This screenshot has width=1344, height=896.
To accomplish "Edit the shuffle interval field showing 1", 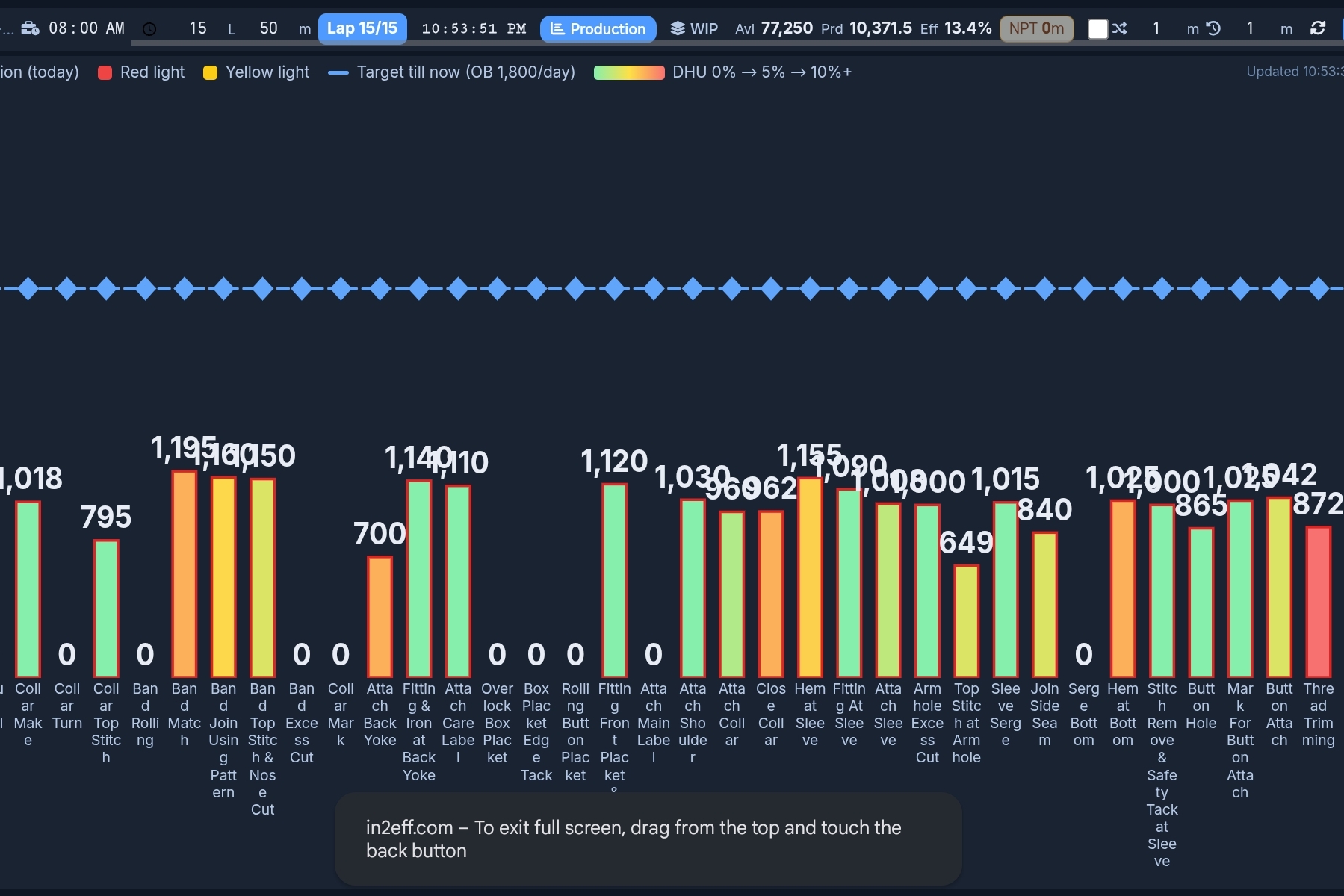I will (1156, 28).
